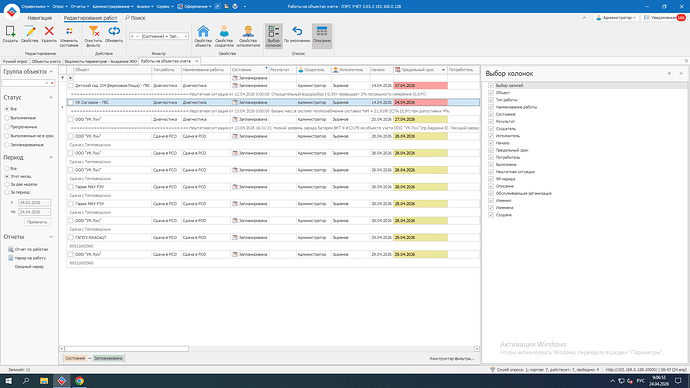The width and height of the screenshot is (690, 388).
Task: Tick the checkbox for row ГАПОУ ККАСиЦТ
Action: pyautogui.click(x=70, y=238)
